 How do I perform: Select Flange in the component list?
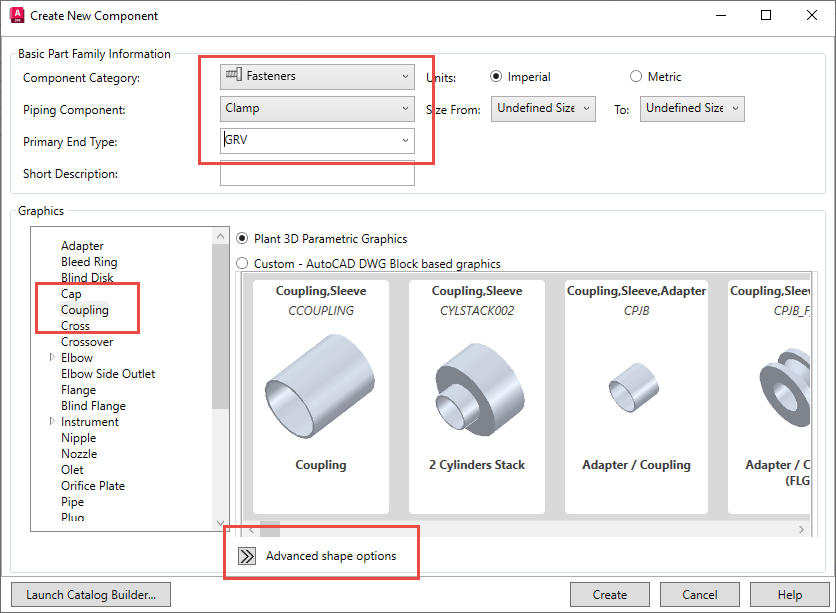77,389
